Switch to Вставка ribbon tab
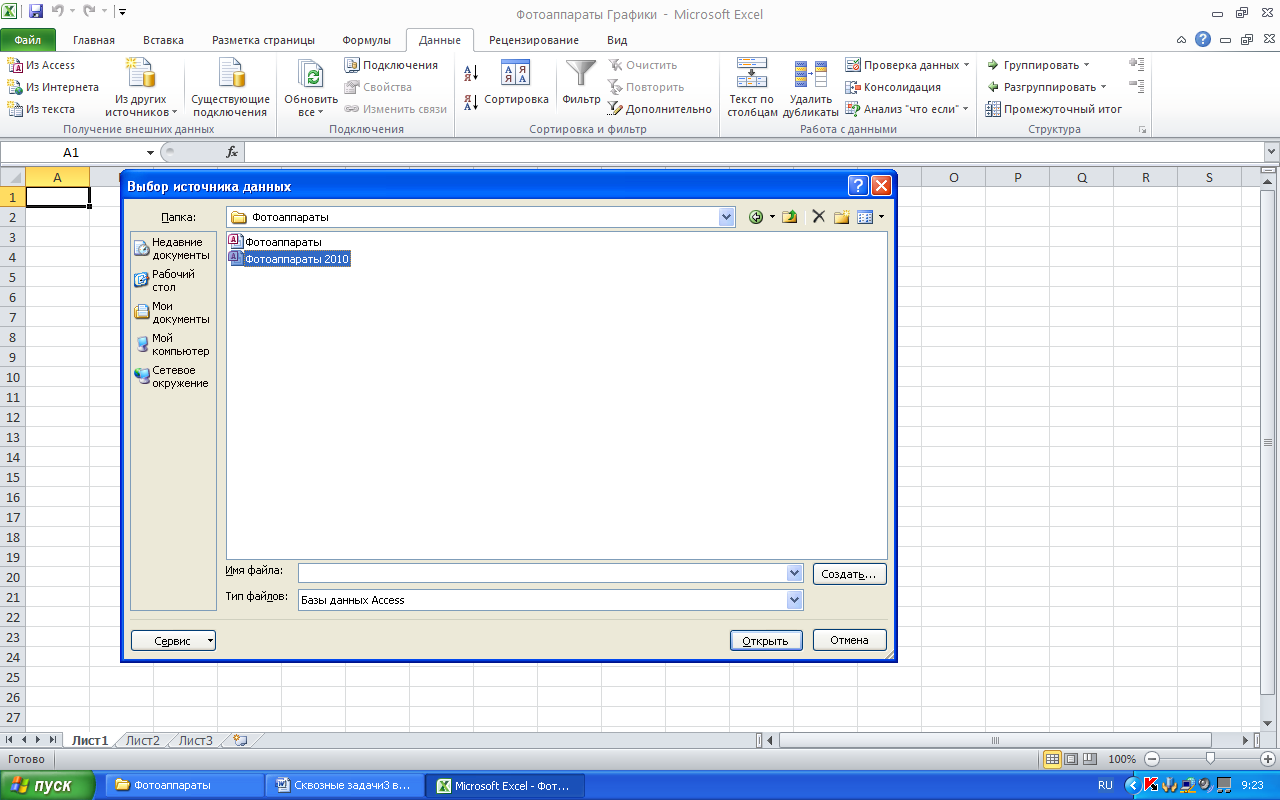 [163, 40]
